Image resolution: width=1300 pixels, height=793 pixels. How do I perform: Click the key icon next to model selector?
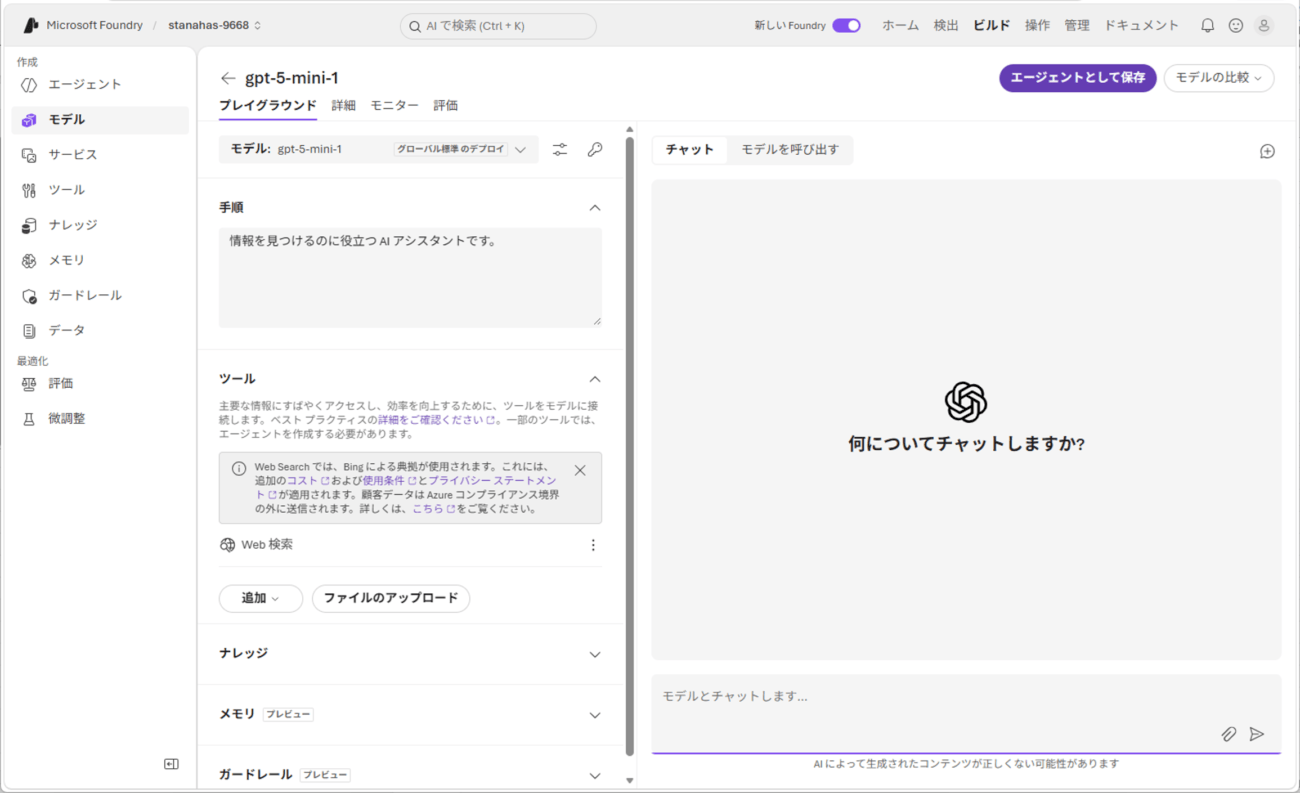point(595,150)
